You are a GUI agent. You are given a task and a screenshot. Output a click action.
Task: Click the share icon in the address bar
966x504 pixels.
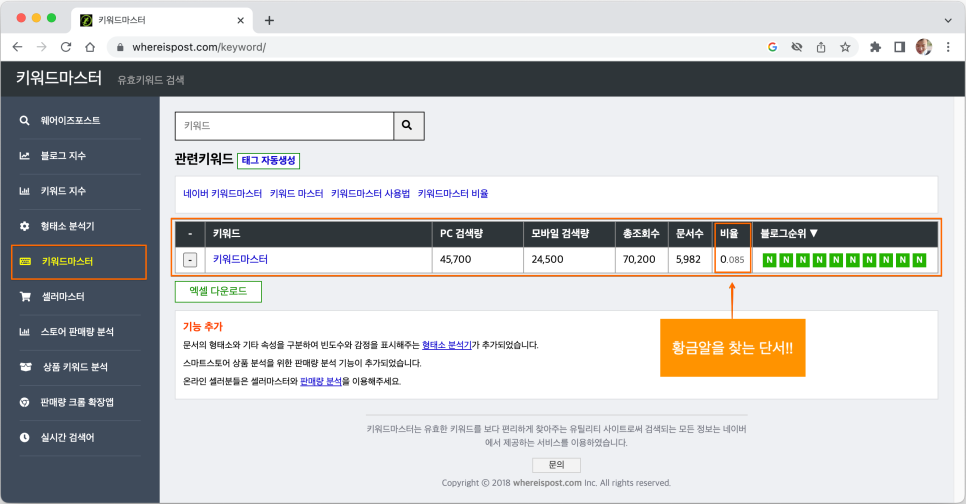click(821, 47)
